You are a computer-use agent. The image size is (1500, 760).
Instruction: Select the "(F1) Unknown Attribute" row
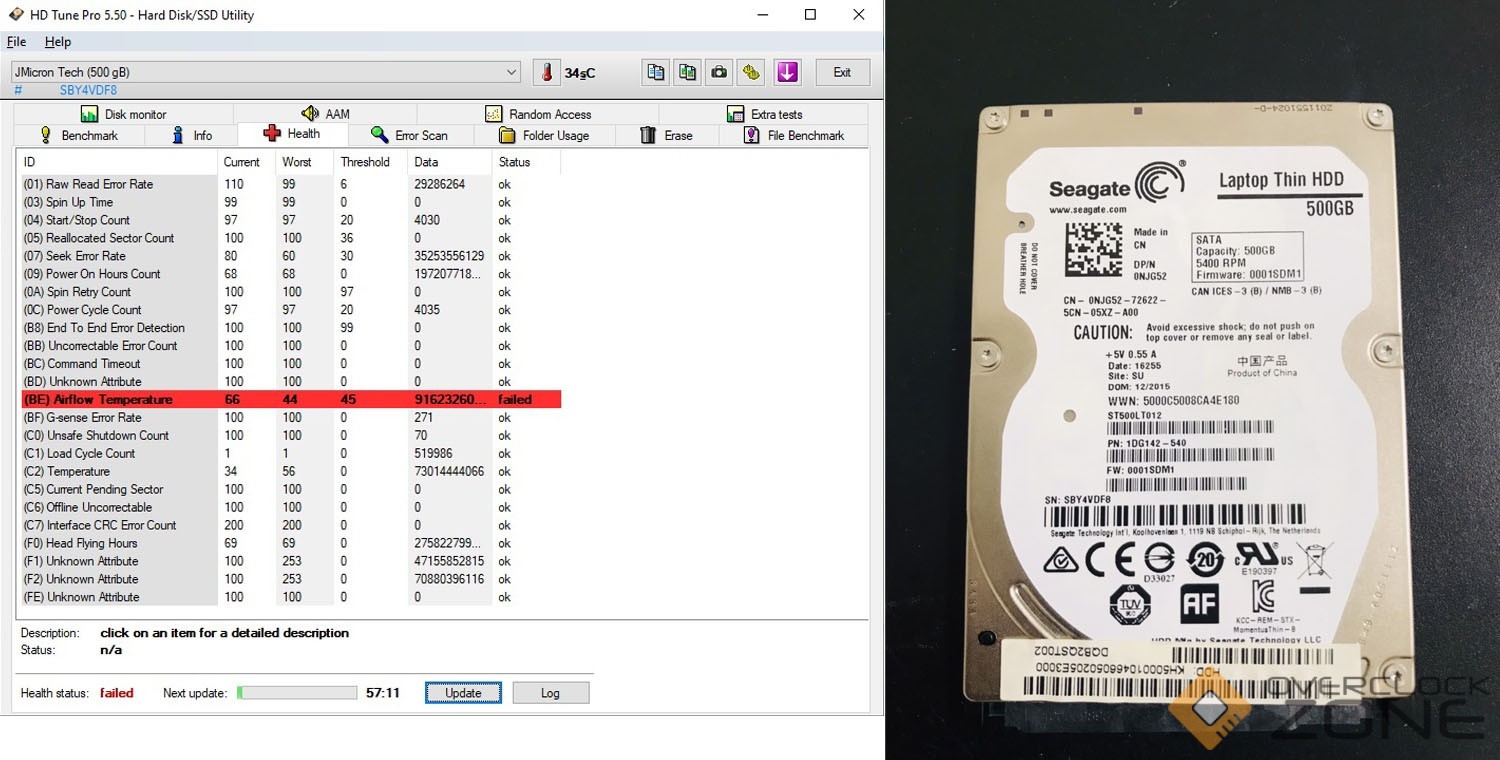pyautogui.click(x=290, y=562)
